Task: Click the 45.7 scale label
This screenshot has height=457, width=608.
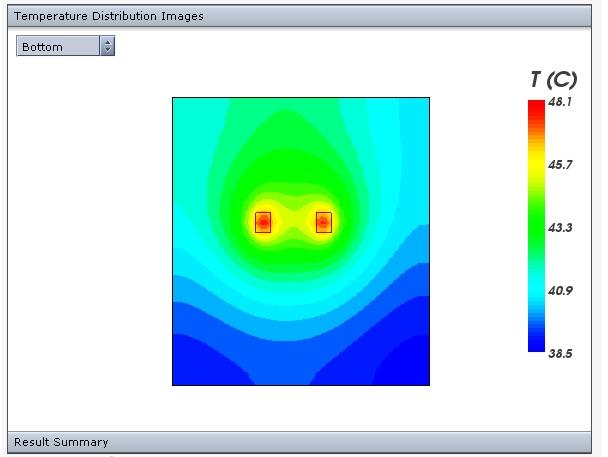Action: pos(560,165)
